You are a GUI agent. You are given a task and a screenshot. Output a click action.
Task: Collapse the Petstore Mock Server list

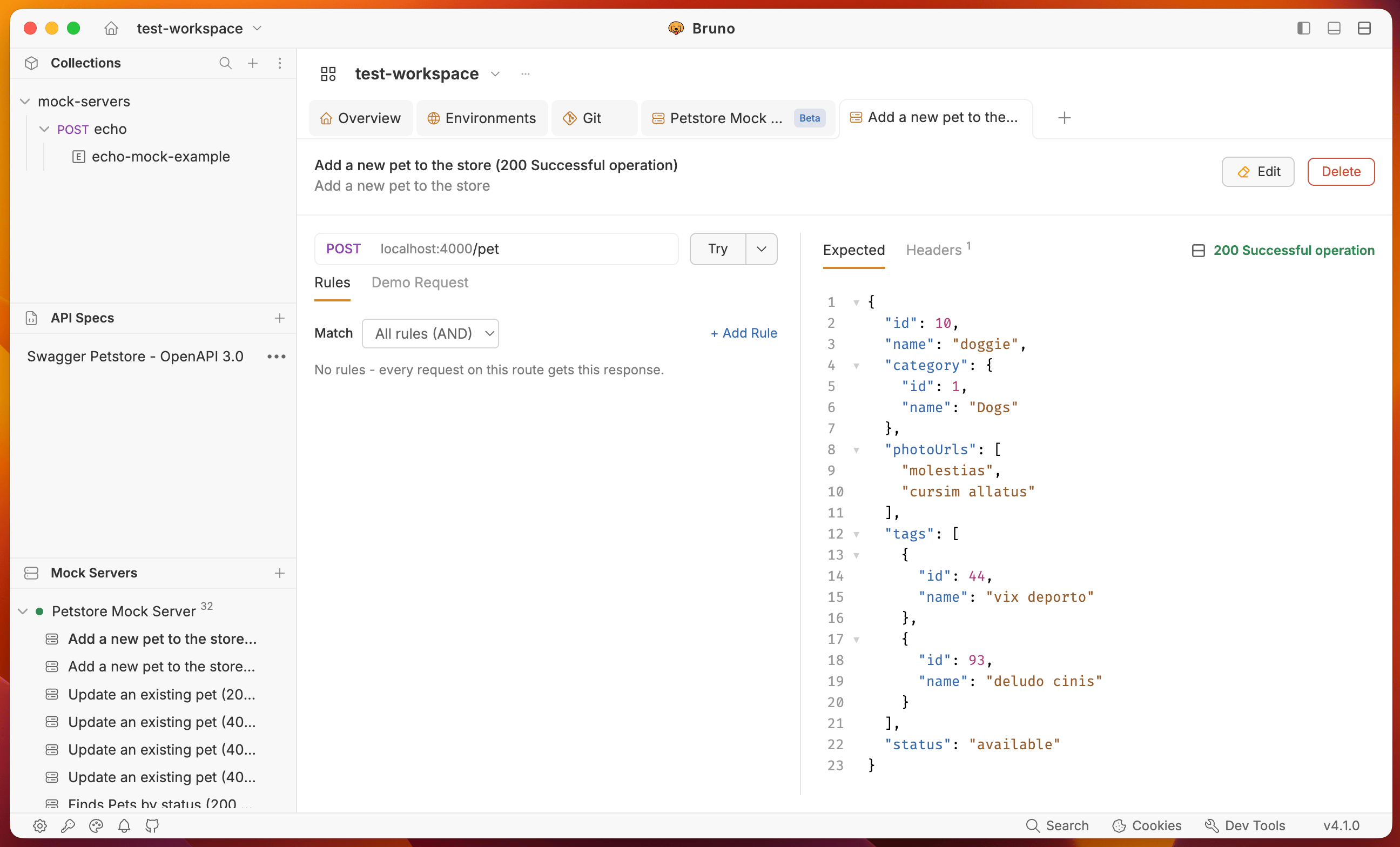point(23,612)
